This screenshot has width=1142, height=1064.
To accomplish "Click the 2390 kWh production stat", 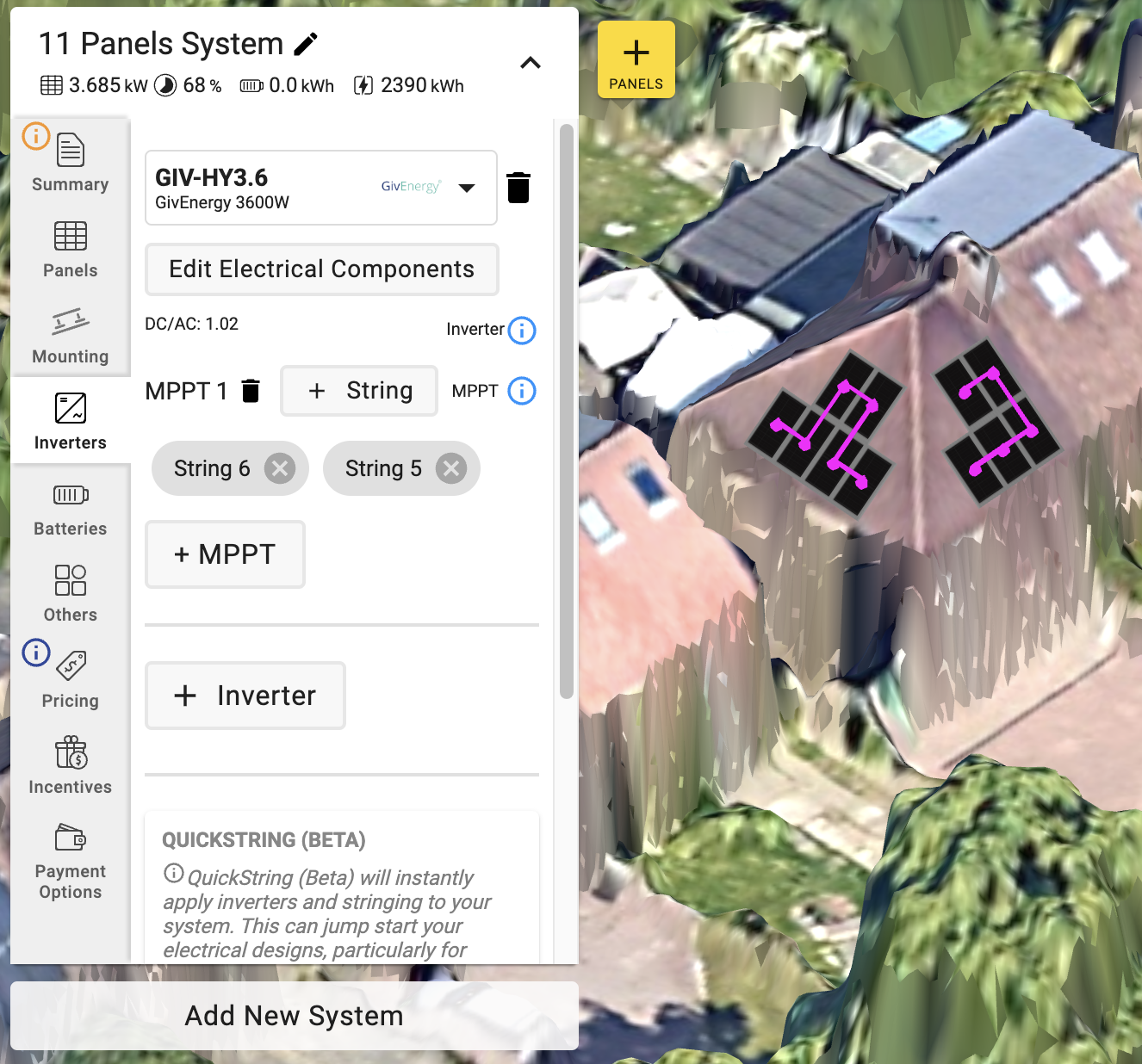I will pyautogui.click(x=409, y=85).
